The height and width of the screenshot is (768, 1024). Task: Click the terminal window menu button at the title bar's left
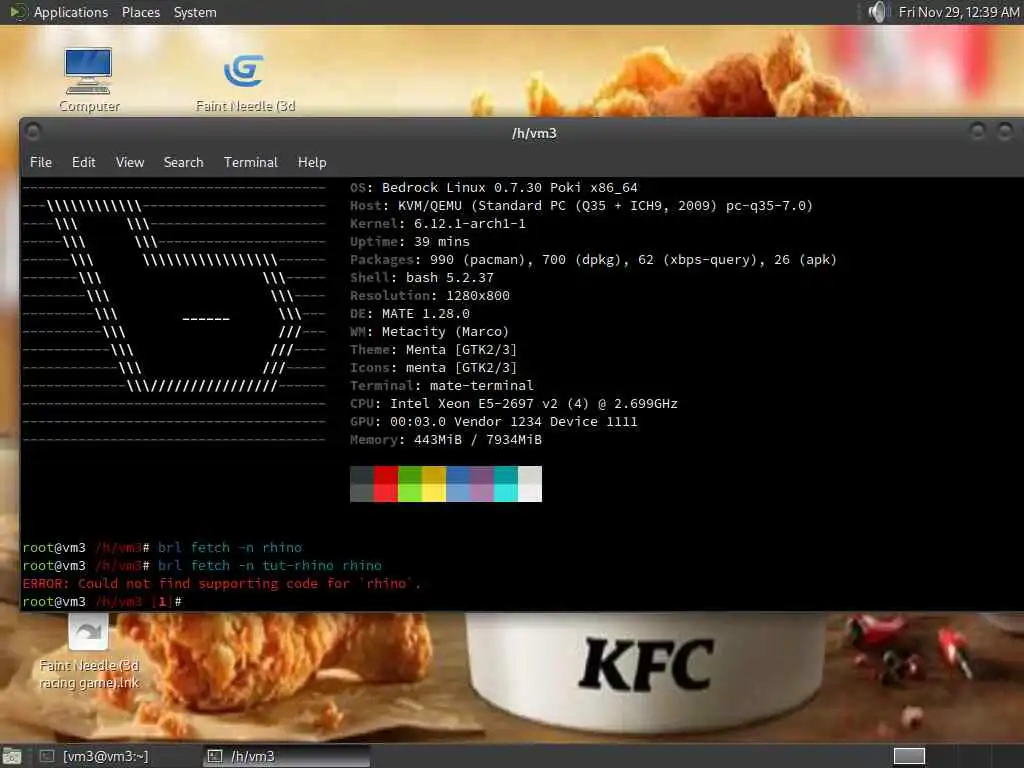click(x=33, y=132)
